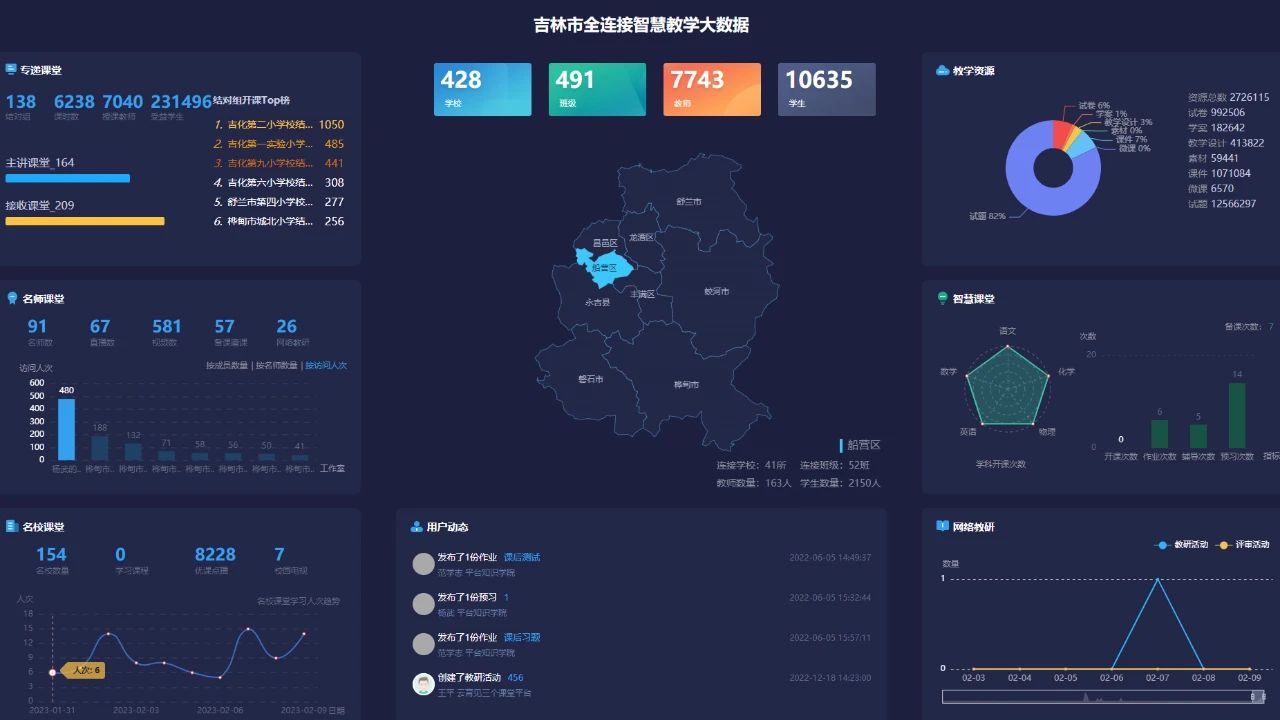Click the 用户动态 user icon
This screenshot has height=720, width=1280.
pyautogui.click(x=416, y=527)
